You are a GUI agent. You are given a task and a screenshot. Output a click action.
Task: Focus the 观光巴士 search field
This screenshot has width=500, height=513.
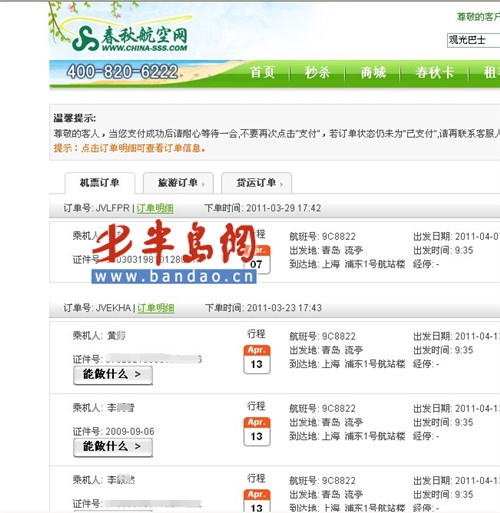point(473,40)
